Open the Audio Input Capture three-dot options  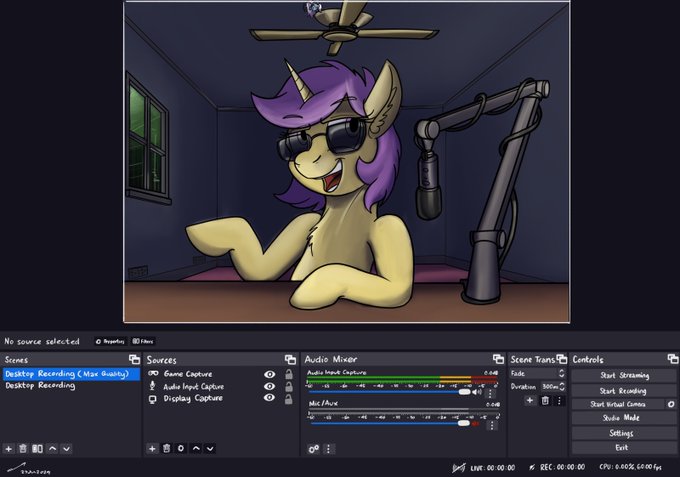490,393
